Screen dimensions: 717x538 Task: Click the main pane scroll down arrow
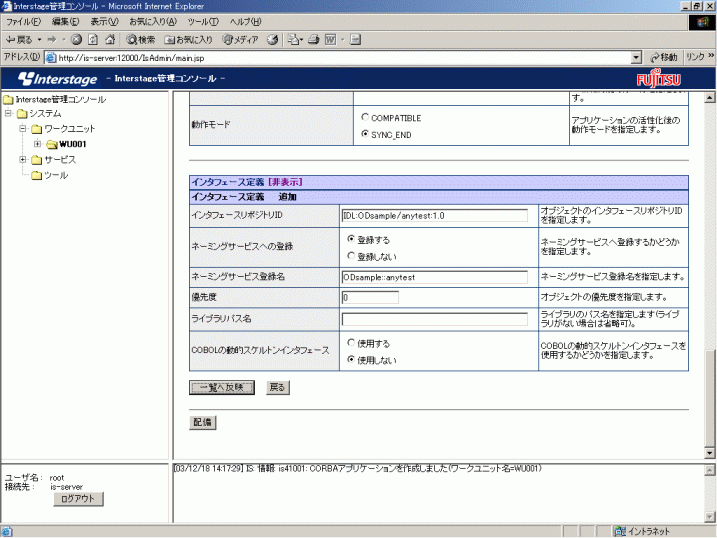click(710, 453)
